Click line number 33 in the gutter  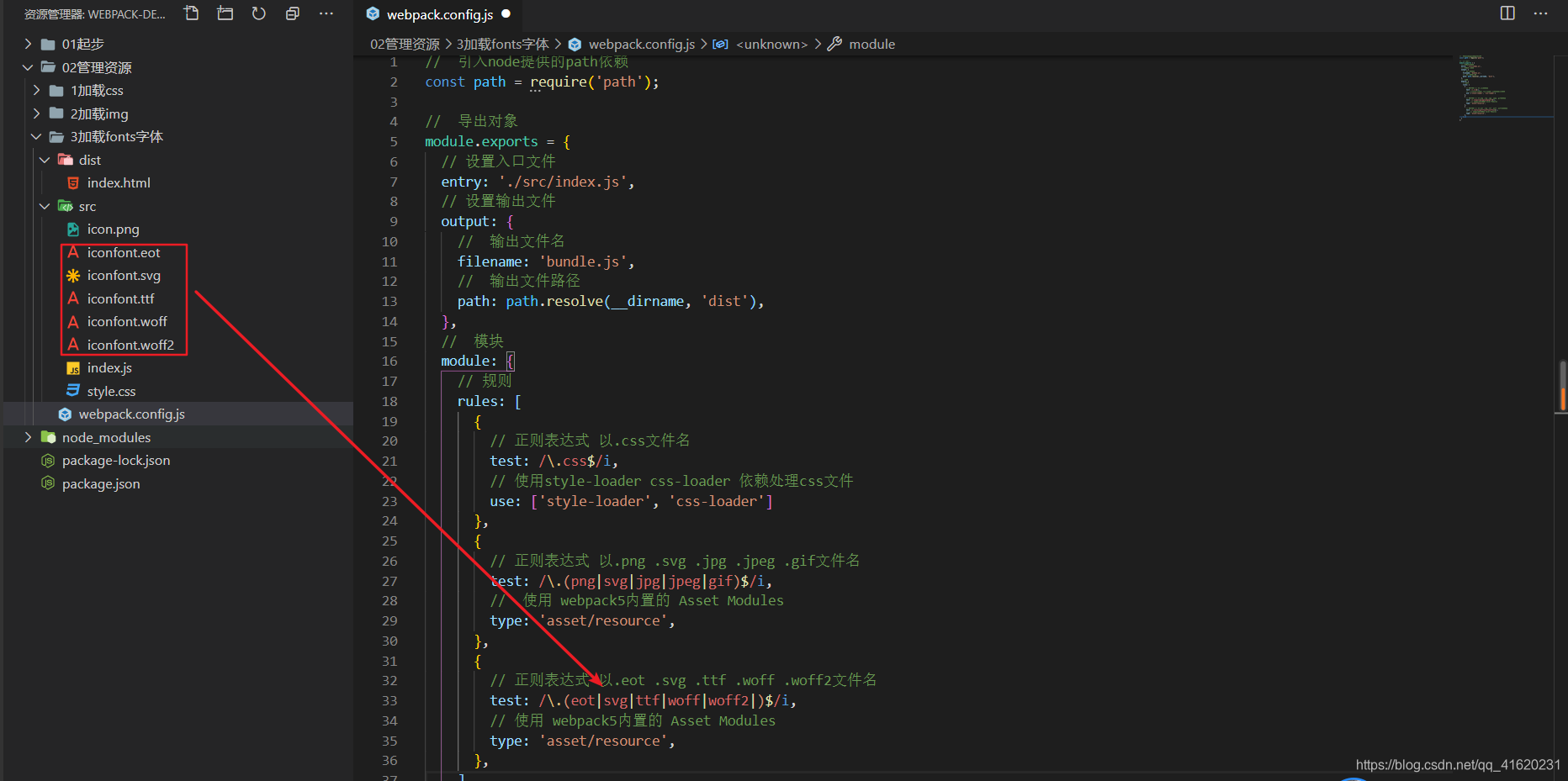click(x=389, y=700)
